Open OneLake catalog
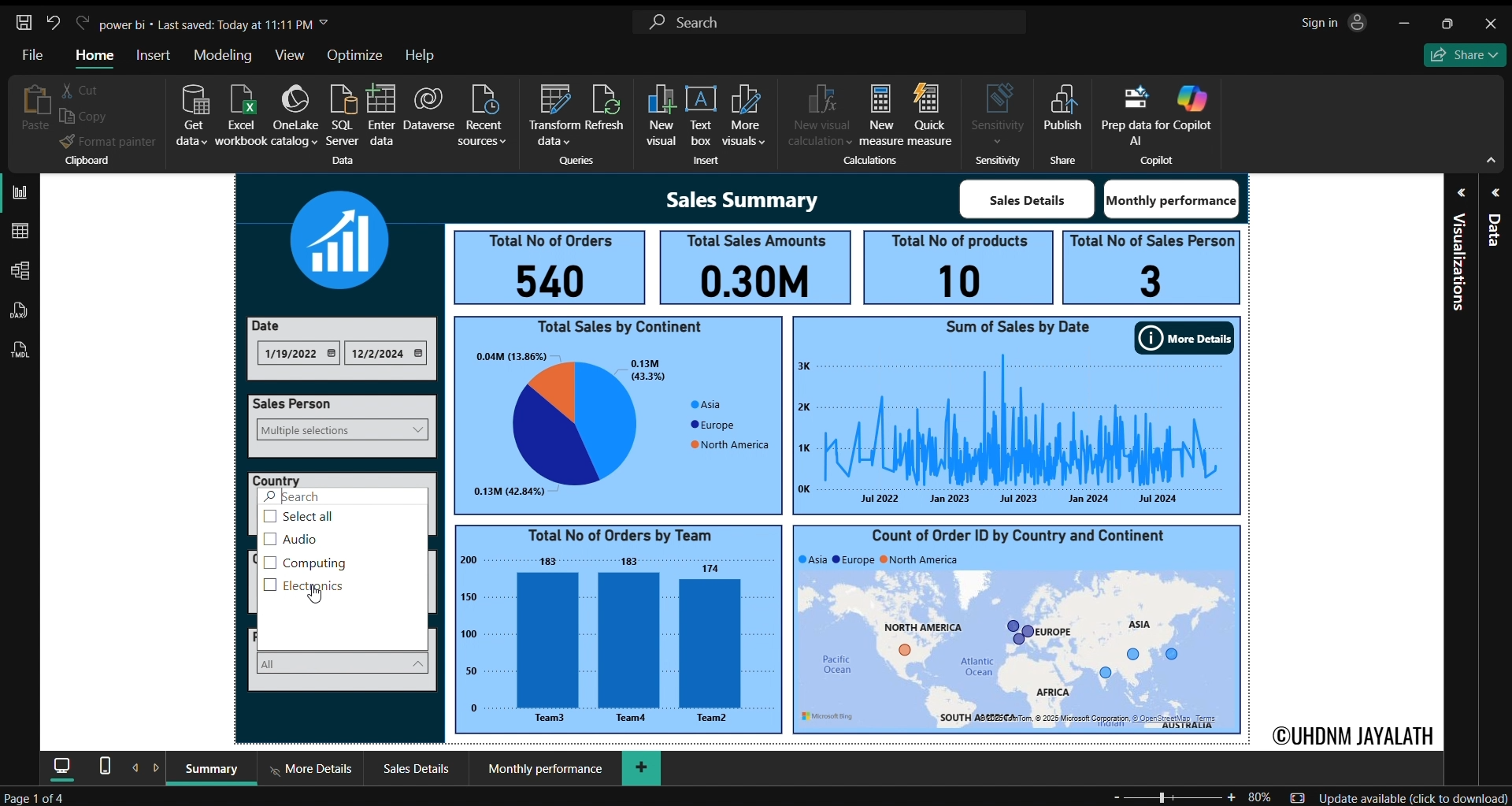 [x=295, y=116]
